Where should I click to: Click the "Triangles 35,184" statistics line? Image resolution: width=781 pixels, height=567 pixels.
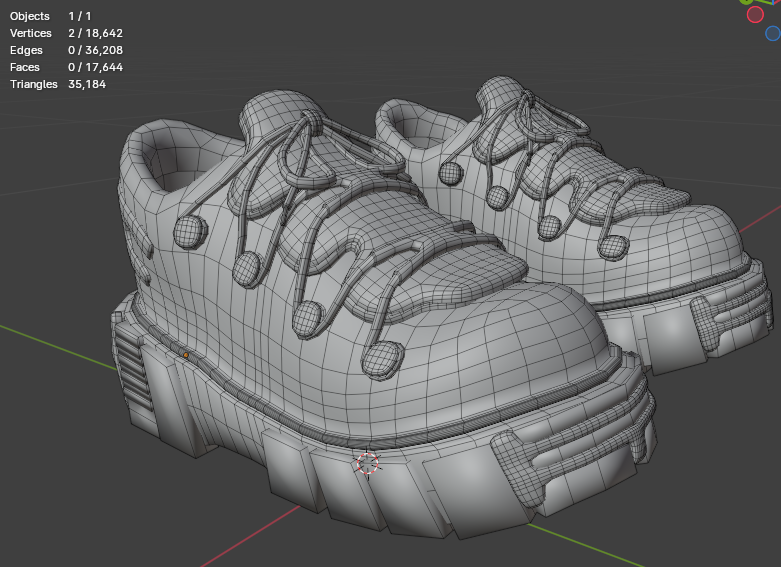(x=58, y=84)
